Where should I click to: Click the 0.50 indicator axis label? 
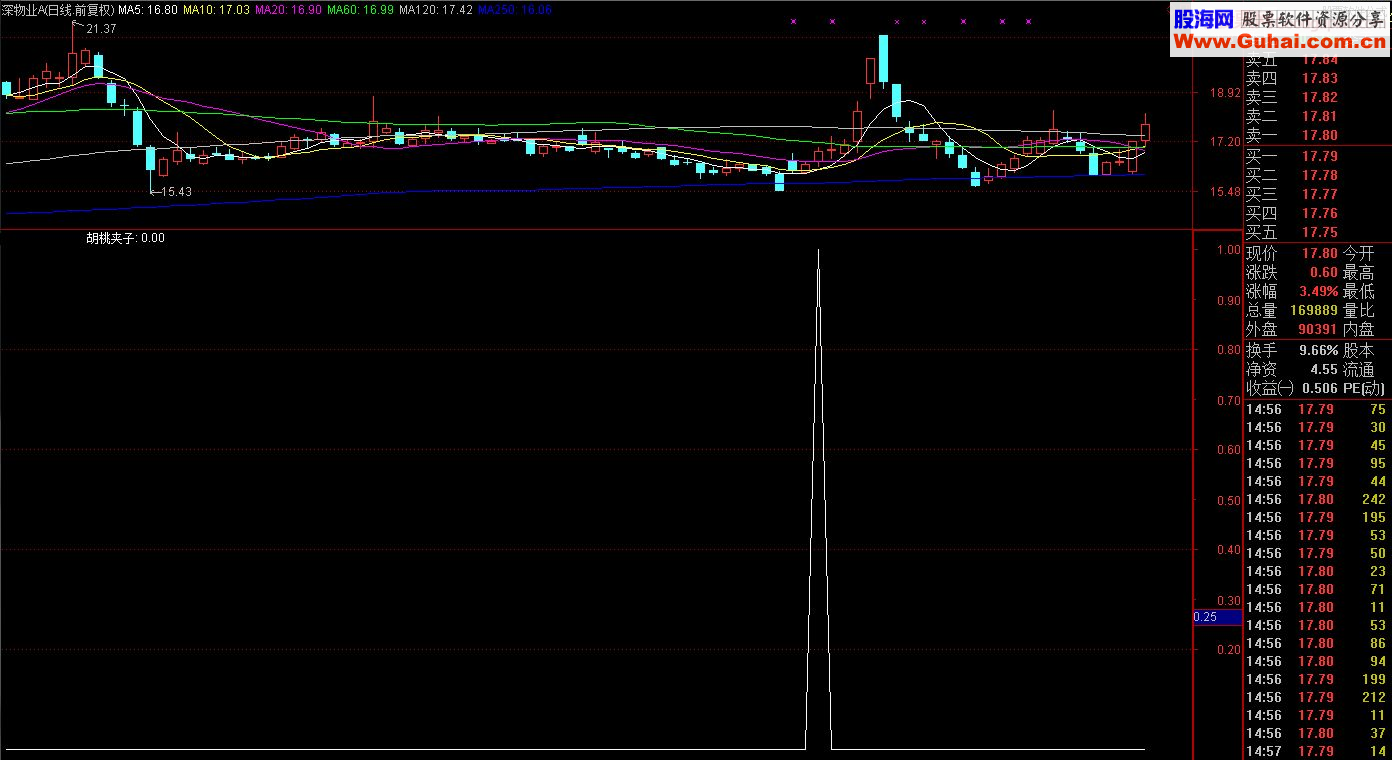tap(1228, 500)
